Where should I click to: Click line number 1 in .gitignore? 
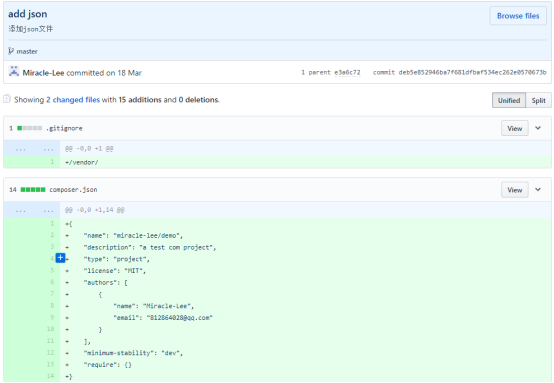point(52,162)
